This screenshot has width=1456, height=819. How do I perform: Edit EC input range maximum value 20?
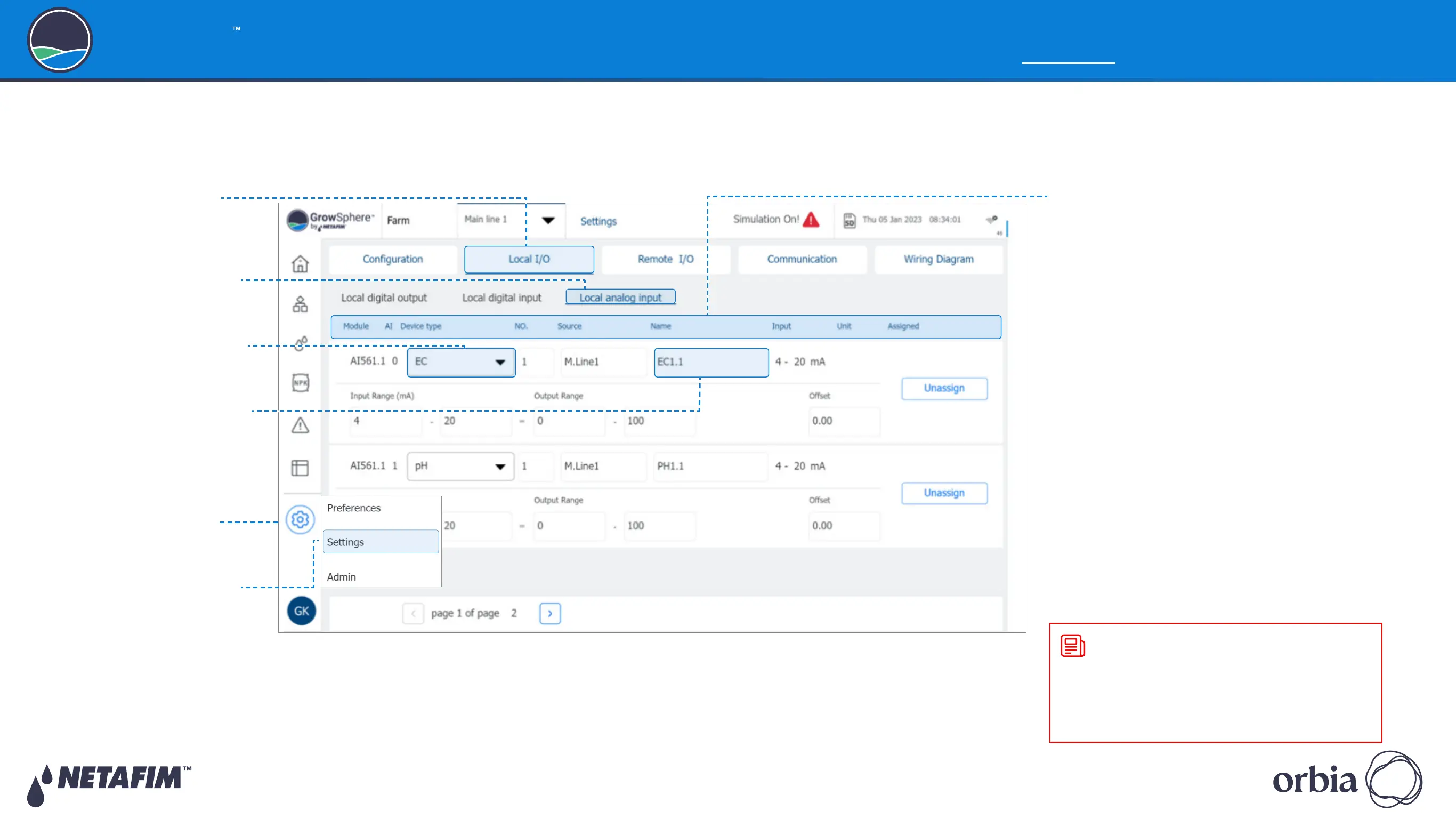coord(476,421)
